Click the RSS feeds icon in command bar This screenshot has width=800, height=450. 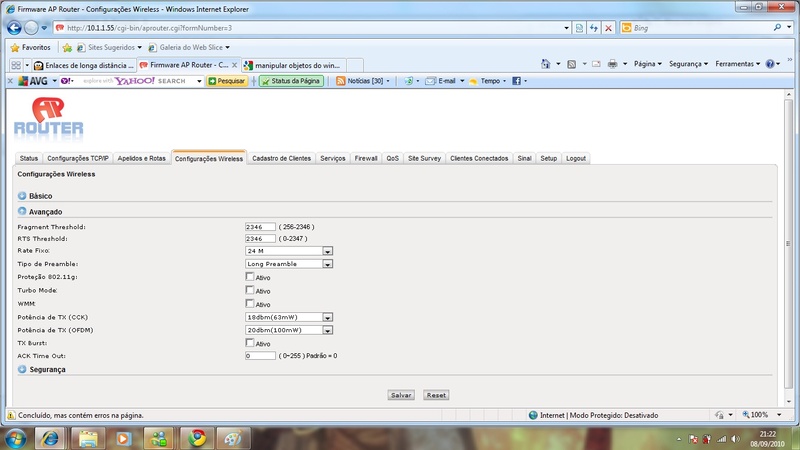(571, 64)
